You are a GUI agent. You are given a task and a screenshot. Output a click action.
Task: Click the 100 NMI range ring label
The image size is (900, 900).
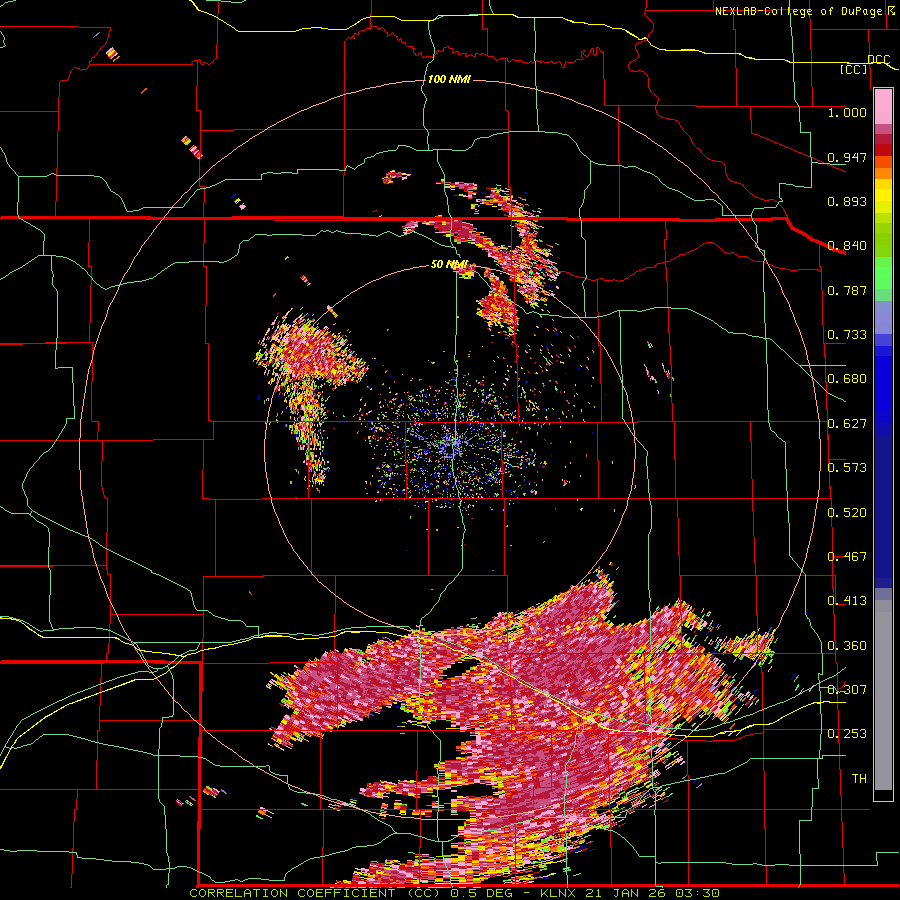[449, 79]
